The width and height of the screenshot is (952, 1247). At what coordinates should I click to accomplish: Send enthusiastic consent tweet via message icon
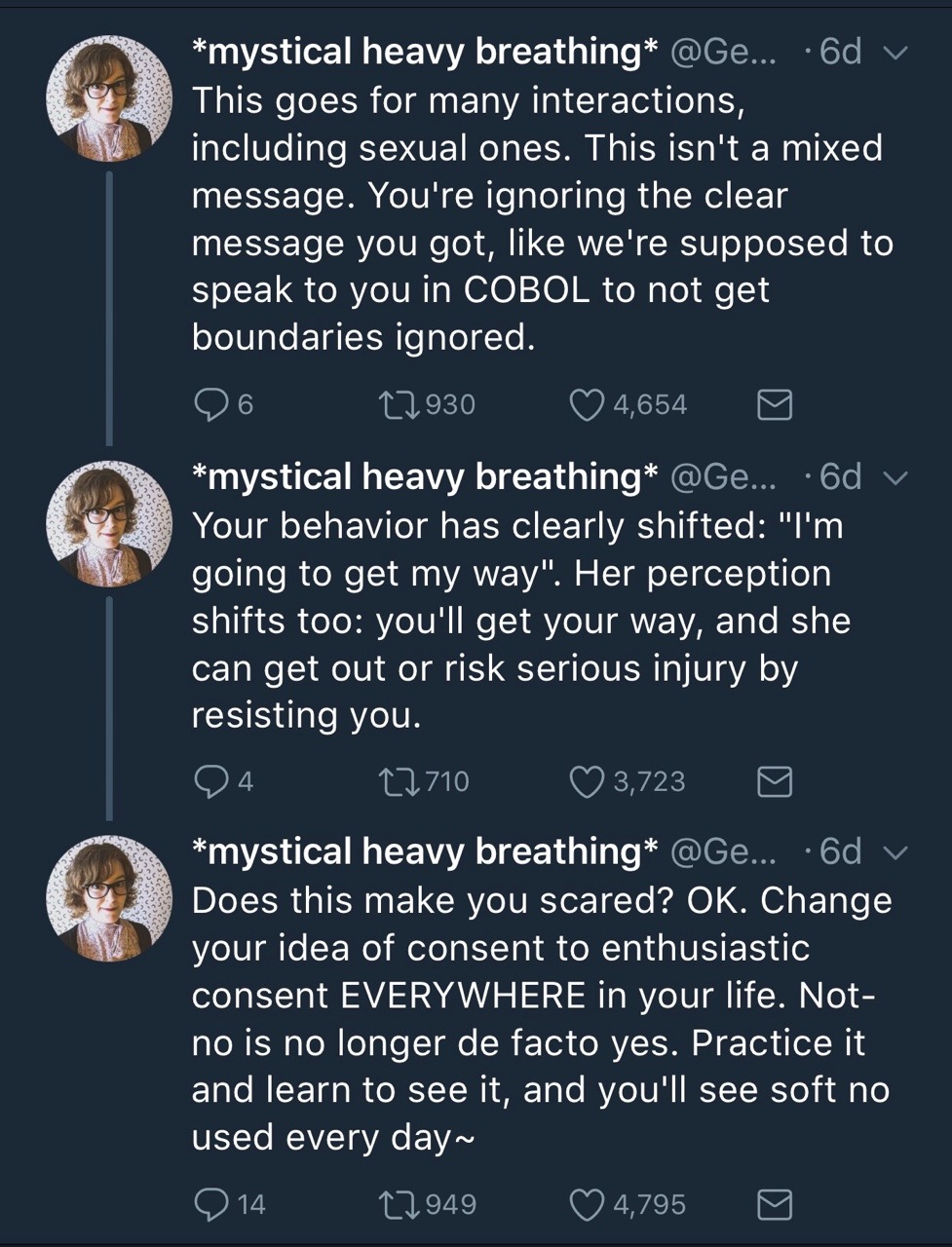[x=775, y=1205]
